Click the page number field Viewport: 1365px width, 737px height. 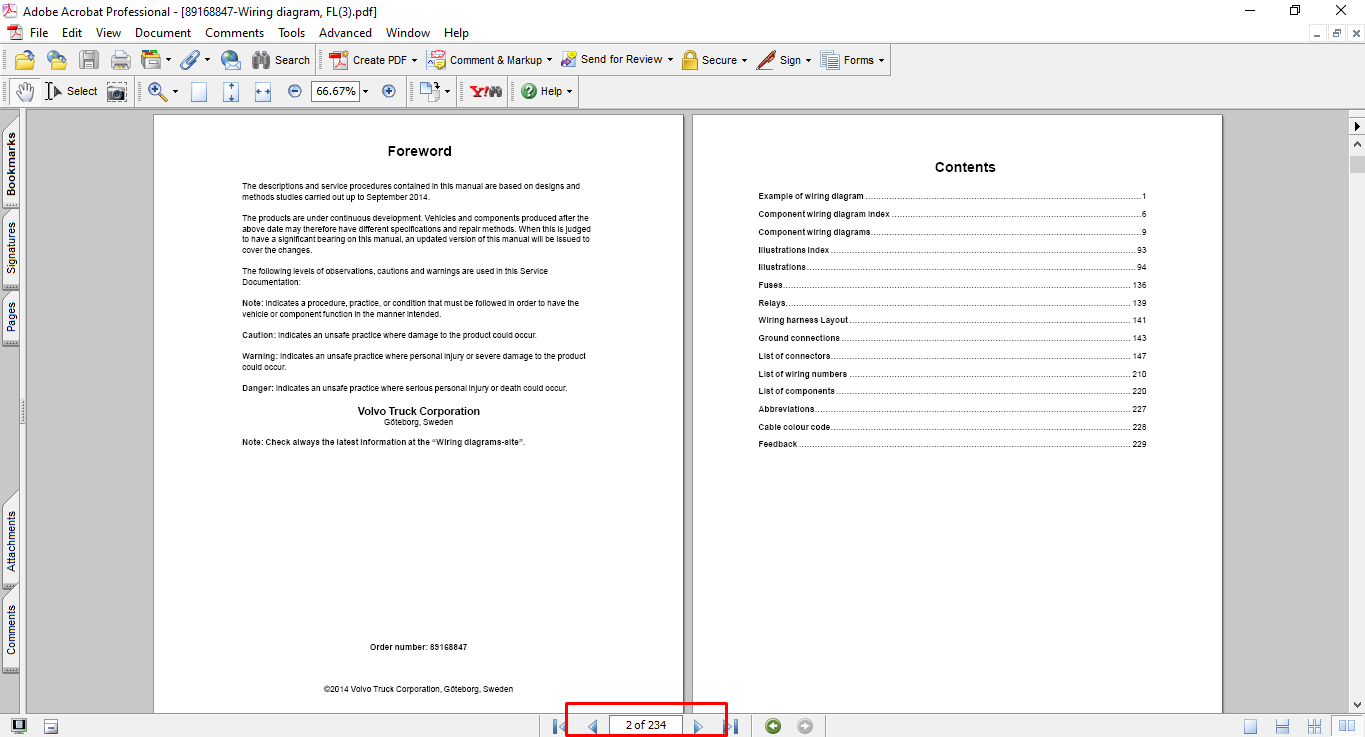(645, 725)
